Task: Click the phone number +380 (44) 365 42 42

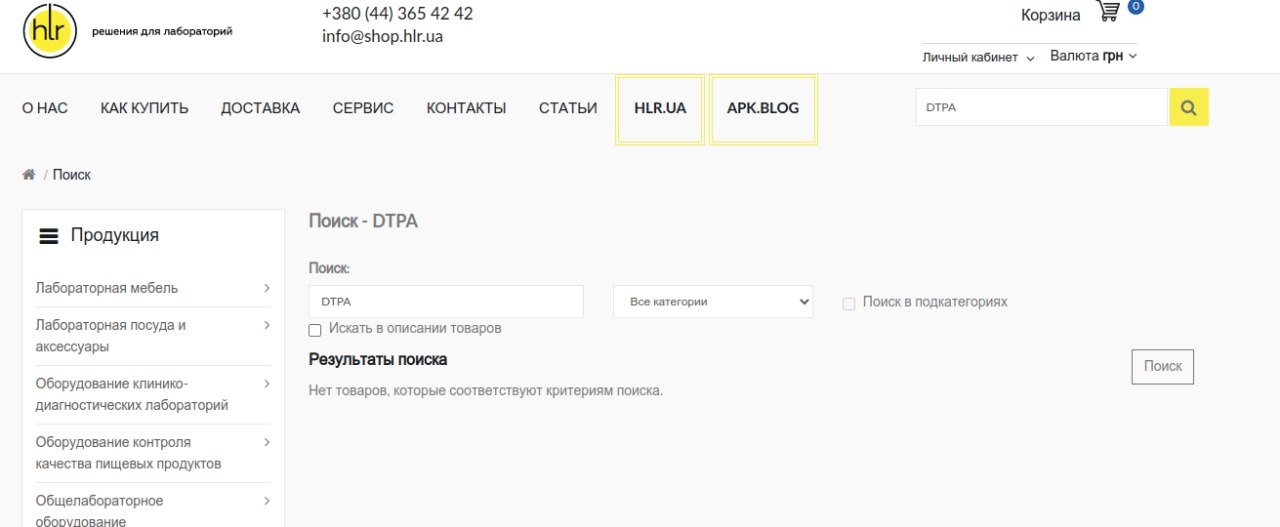Action: point(397,14)
